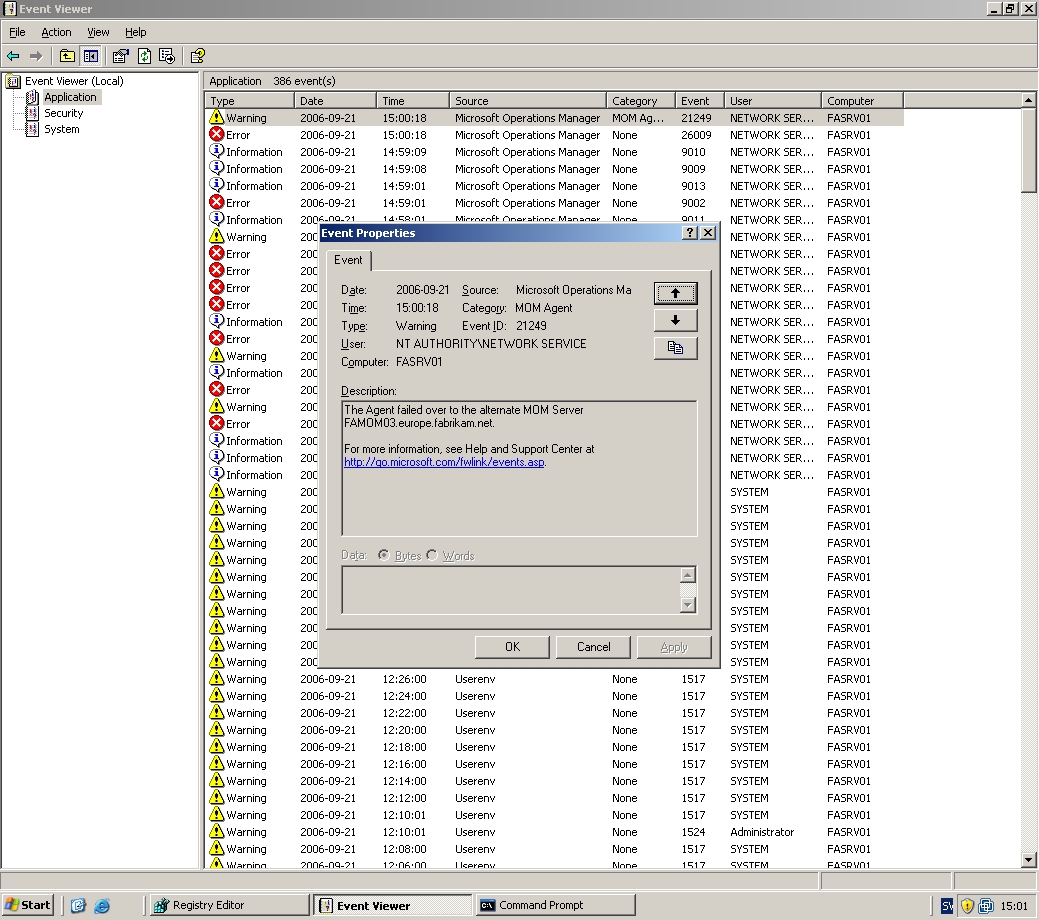Sort events by the Source column header

pos(527,100)
